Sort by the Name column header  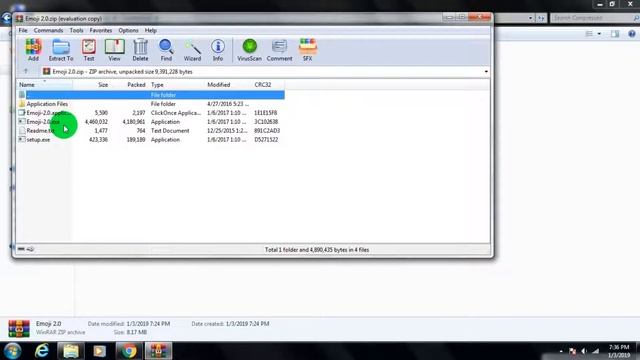coord(45,85)
